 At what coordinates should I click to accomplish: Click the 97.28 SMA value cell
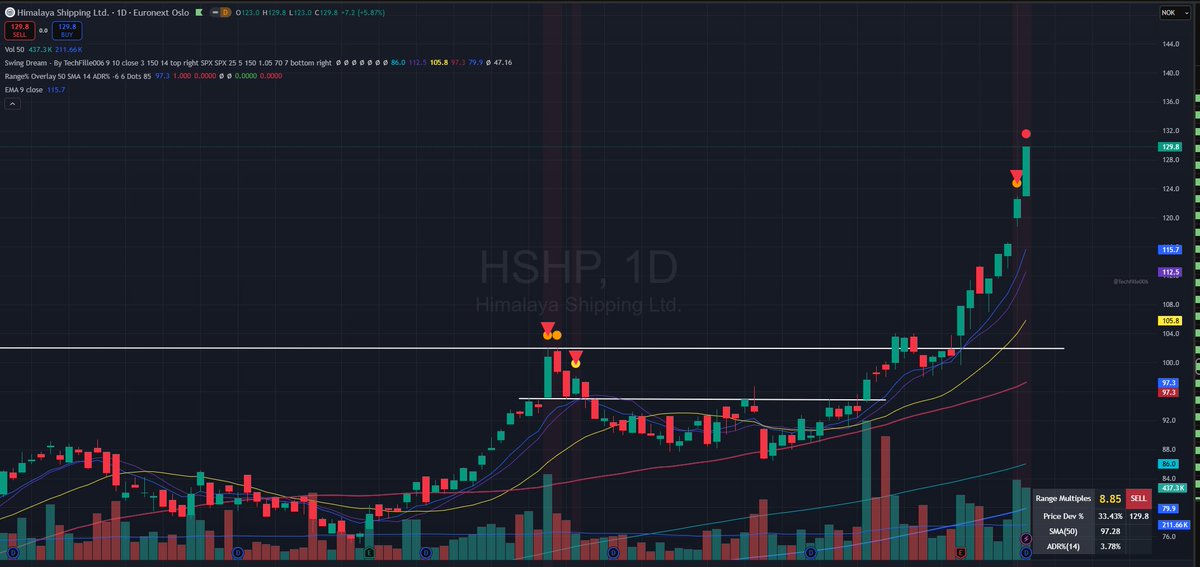pos(1109,531)
